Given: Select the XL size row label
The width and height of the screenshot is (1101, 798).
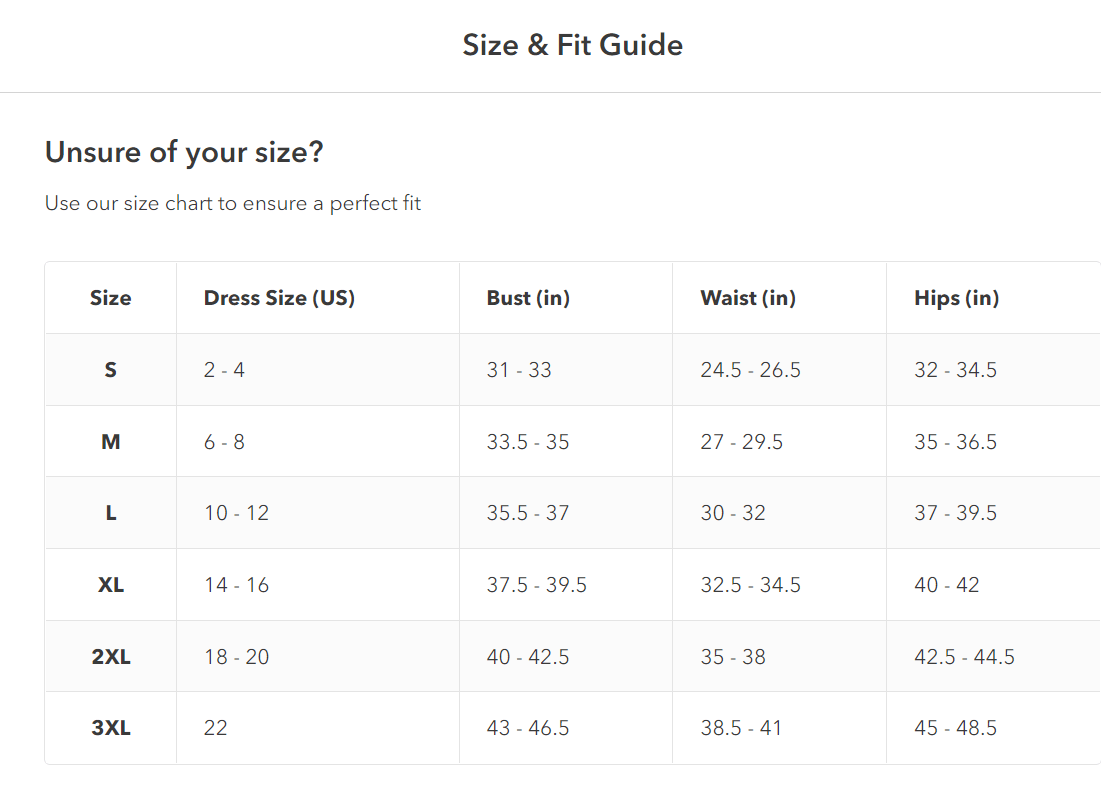Looking at the screenshot, I should coord(110,585).
